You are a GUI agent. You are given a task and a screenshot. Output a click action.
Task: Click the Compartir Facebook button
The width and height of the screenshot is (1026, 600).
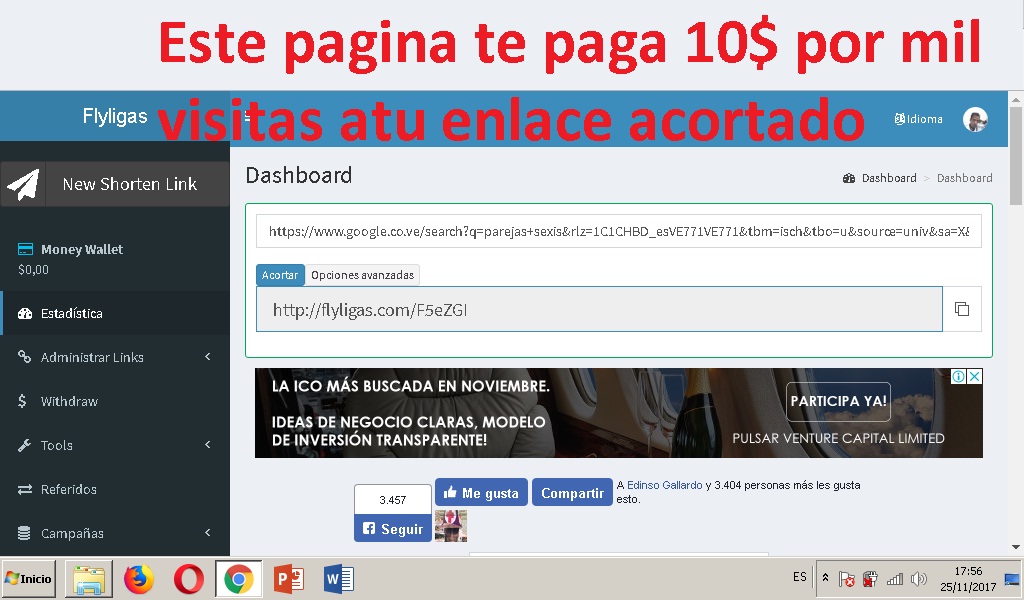coord(572,493)
